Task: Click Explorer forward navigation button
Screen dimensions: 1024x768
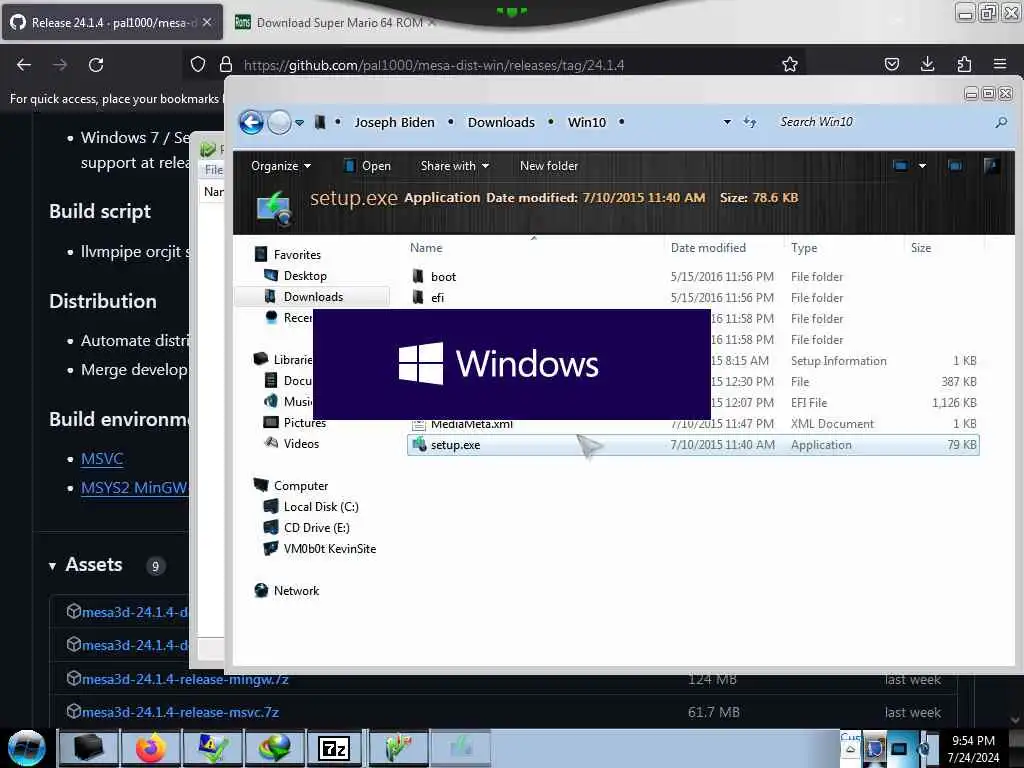Action: click(x=280, y=122)
